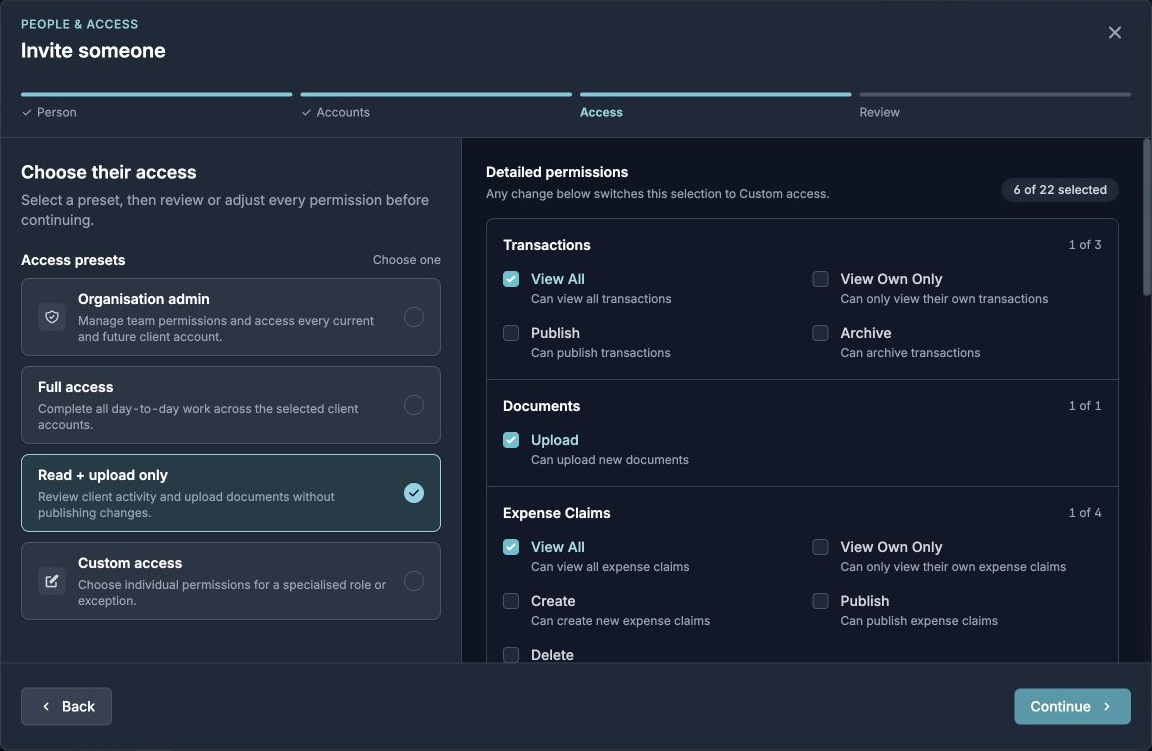Enable Transactions Archive checkbox
This screenshot has height=751, width=1152.
tap(820, 333)
